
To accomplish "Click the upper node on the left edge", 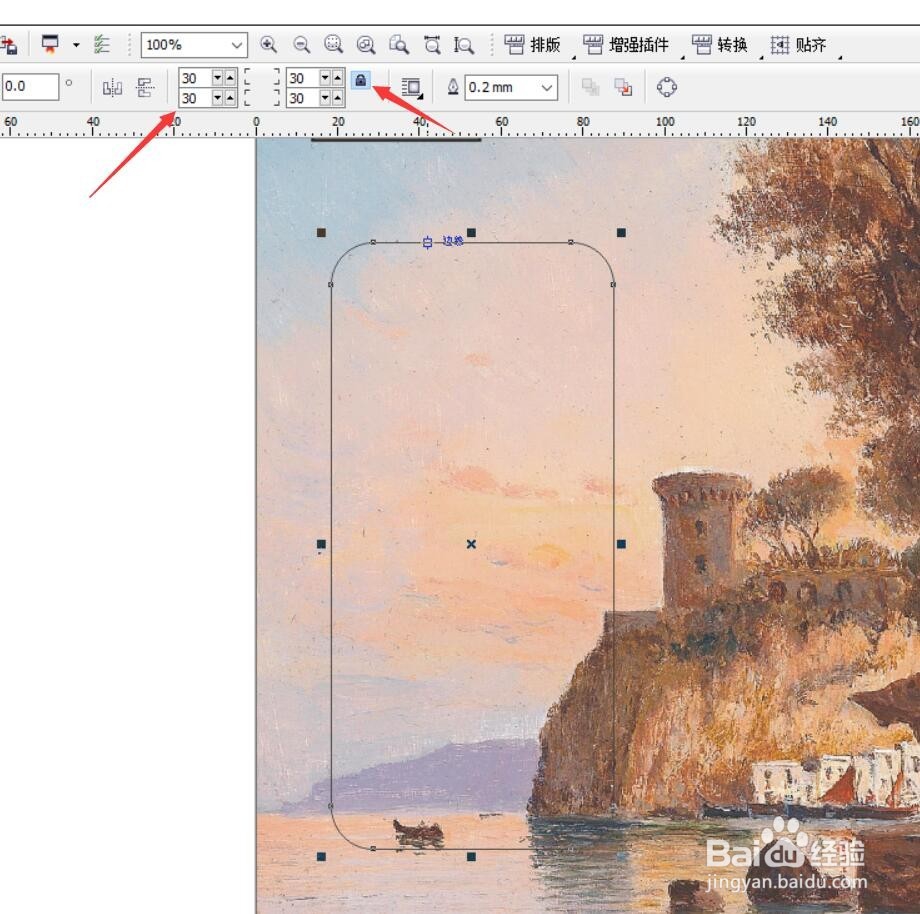I will pos(331,285).
